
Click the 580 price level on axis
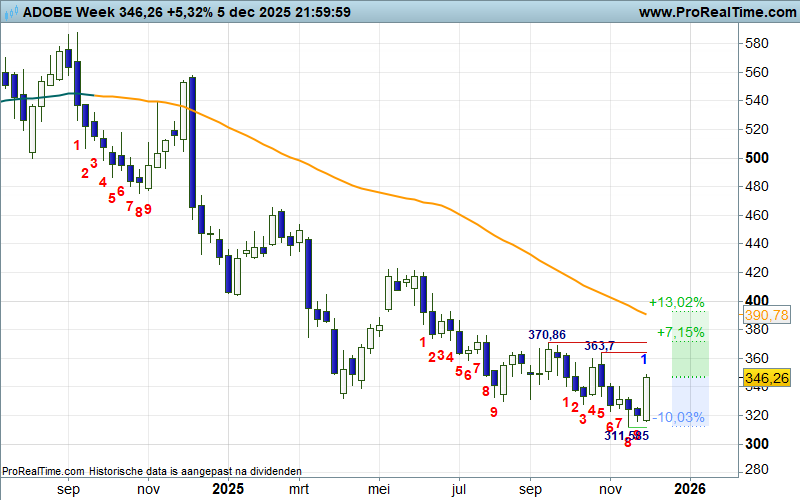[757, 44]
